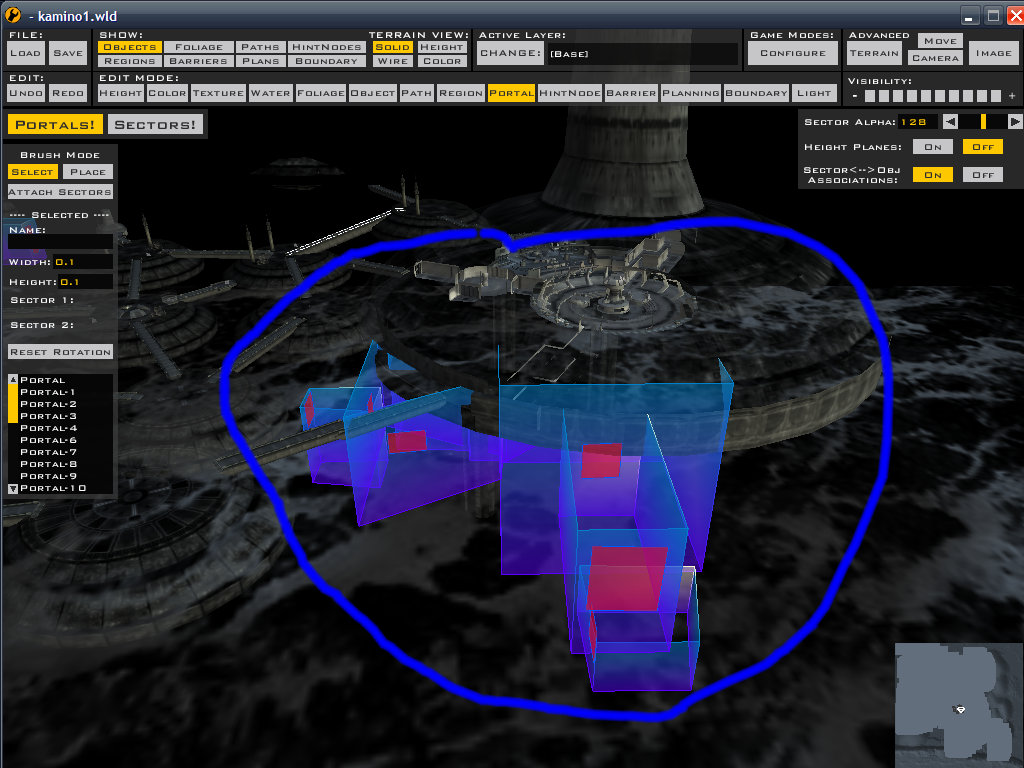Switch to Height edit mode
Screen dimensions: 1024x768
pyautogui.click(x=120, y=93)
